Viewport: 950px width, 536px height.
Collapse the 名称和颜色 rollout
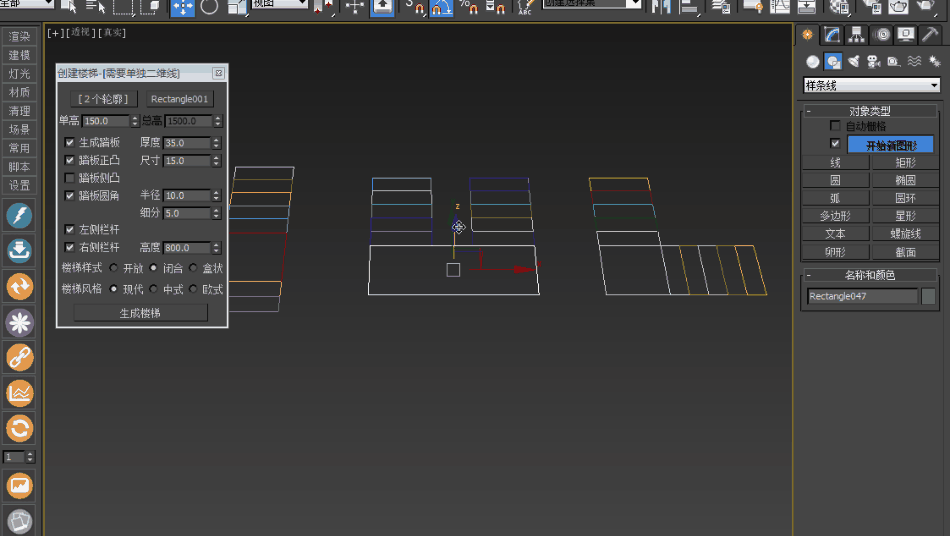click(x=869, y=275)
